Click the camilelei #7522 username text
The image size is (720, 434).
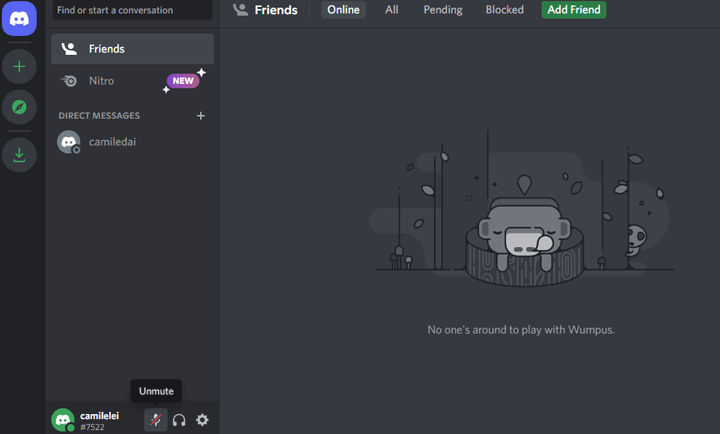(x=100, y=421)
